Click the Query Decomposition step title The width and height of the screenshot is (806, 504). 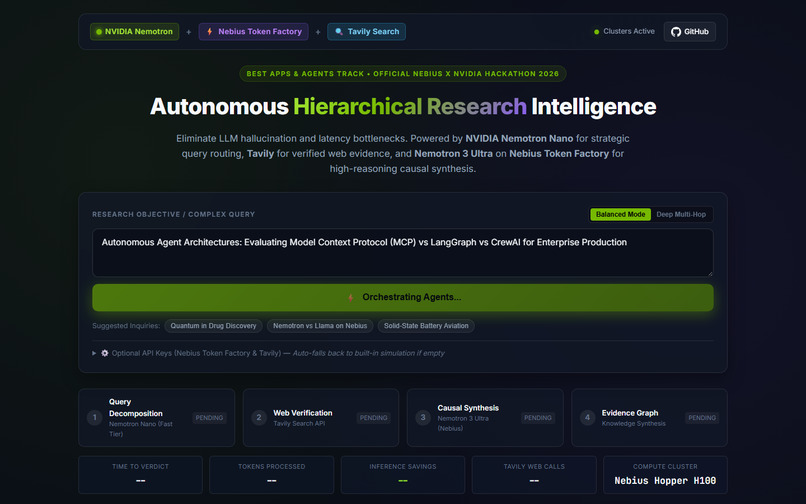[136, 407]
